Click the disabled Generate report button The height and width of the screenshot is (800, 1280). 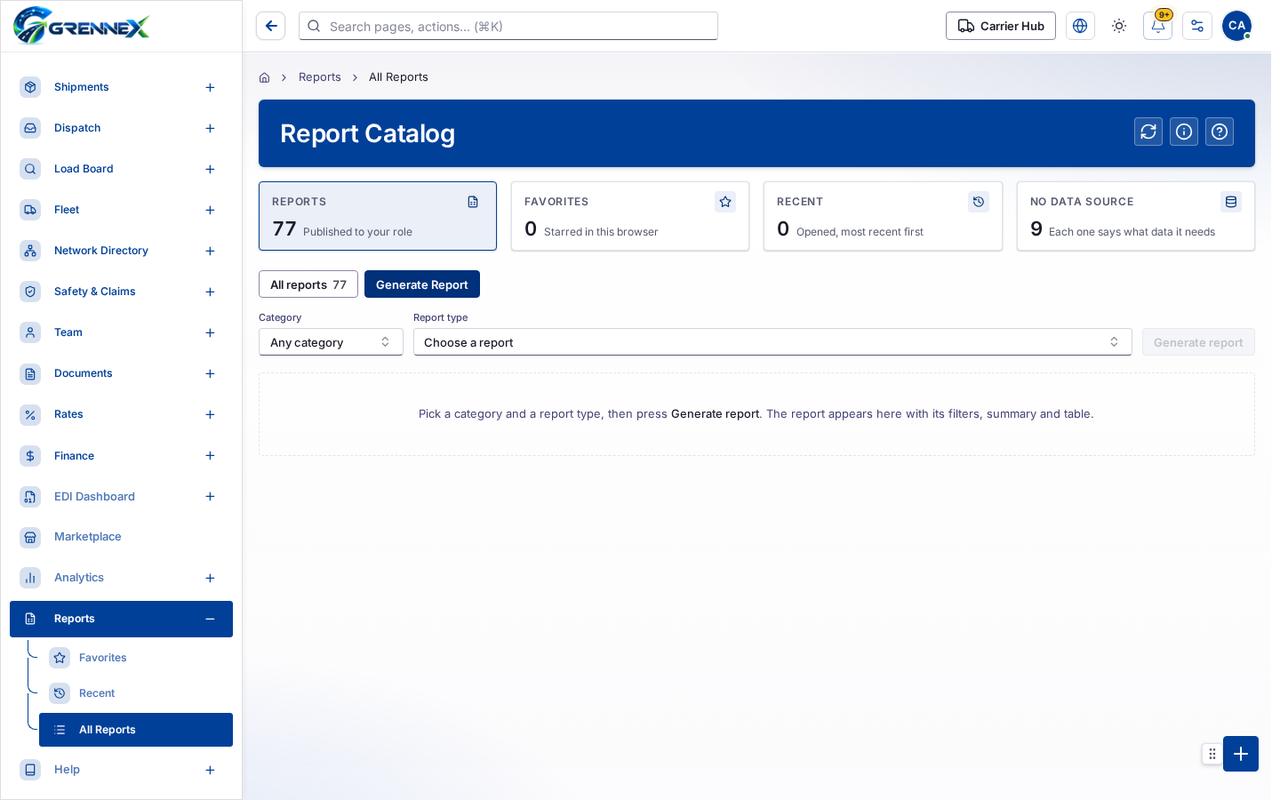point(1198,342)
